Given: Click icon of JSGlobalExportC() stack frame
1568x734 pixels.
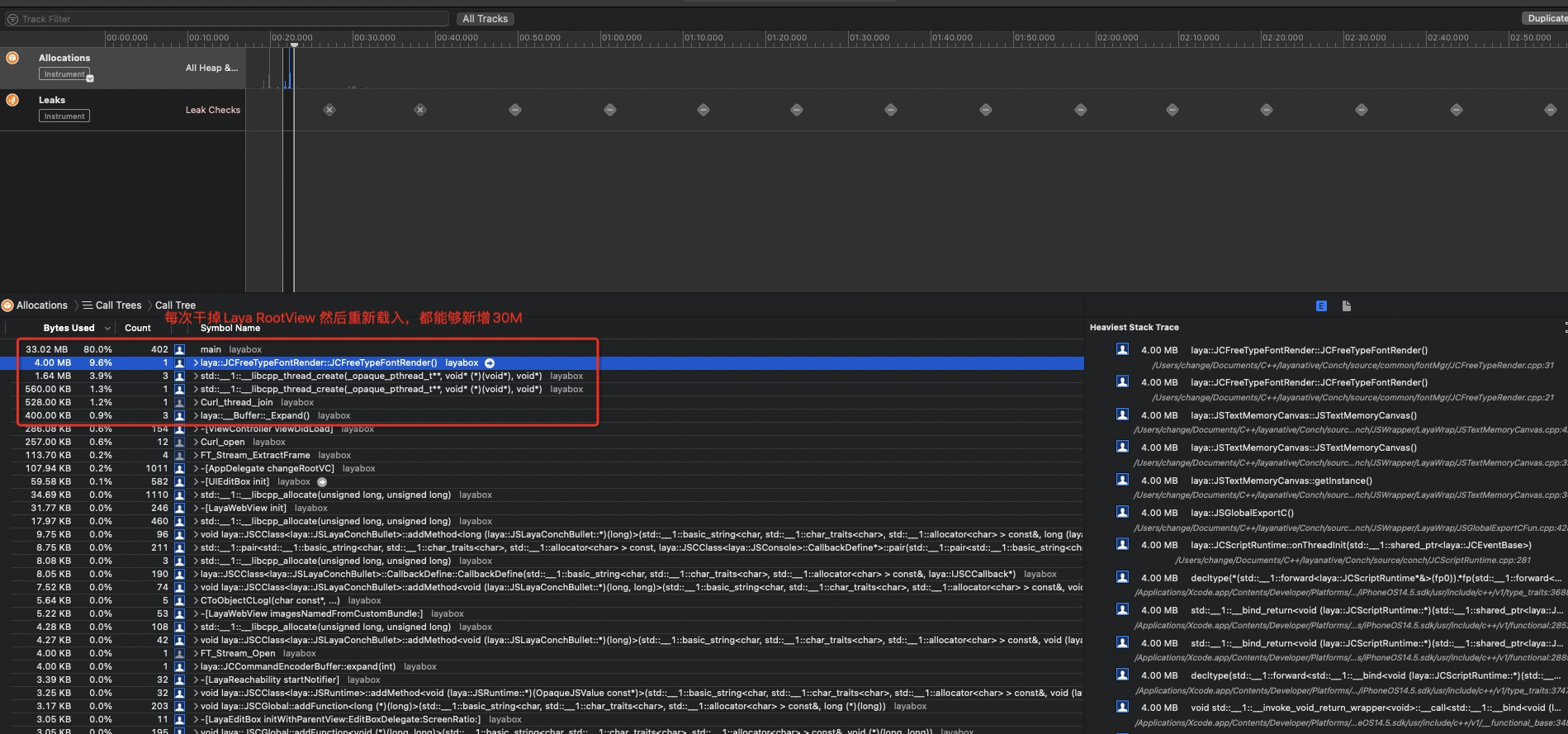Looking at the screenshot, I should tap(1122, 512).
